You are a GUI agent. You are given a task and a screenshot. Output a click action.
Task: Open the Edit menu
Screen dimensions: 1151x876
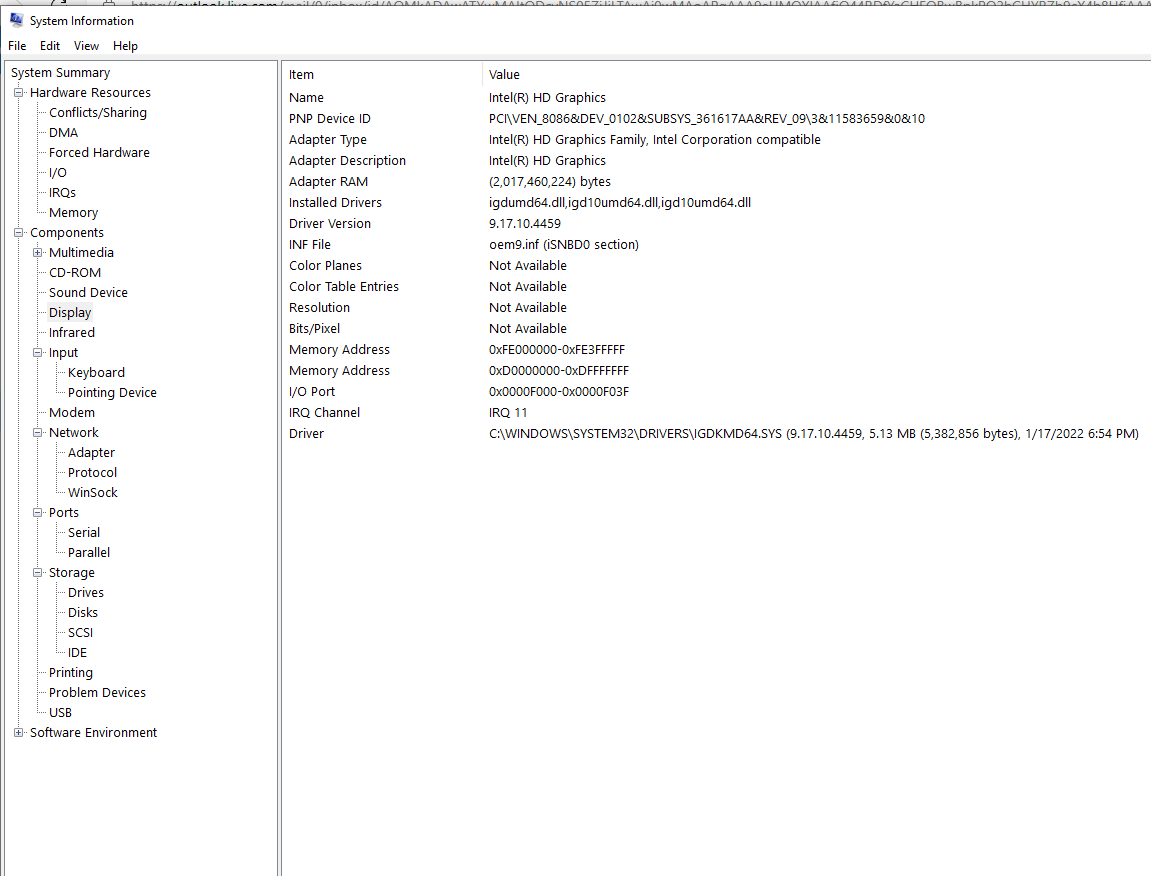50,46
